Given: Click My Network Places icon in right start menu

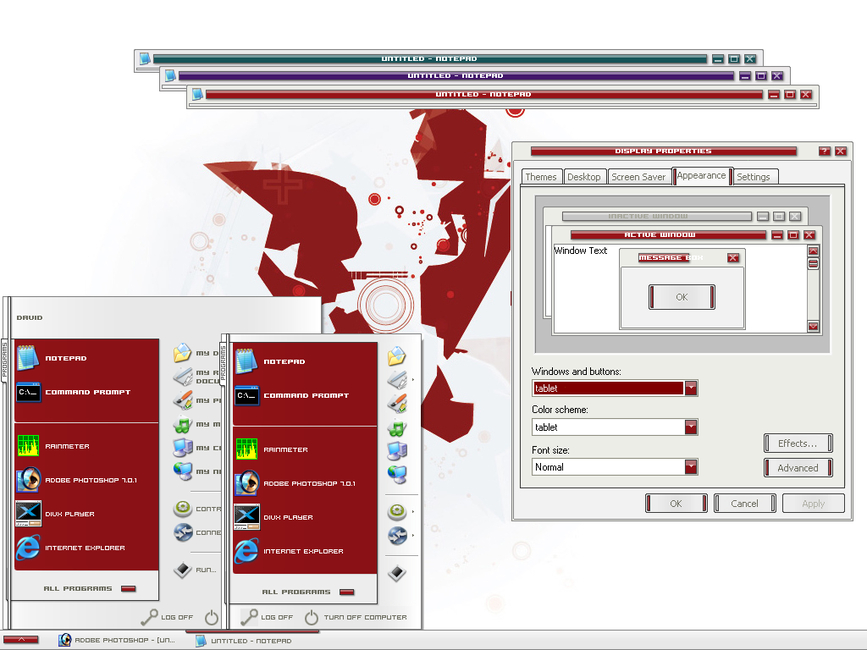Looking at the screenshot, I should 397,474.
